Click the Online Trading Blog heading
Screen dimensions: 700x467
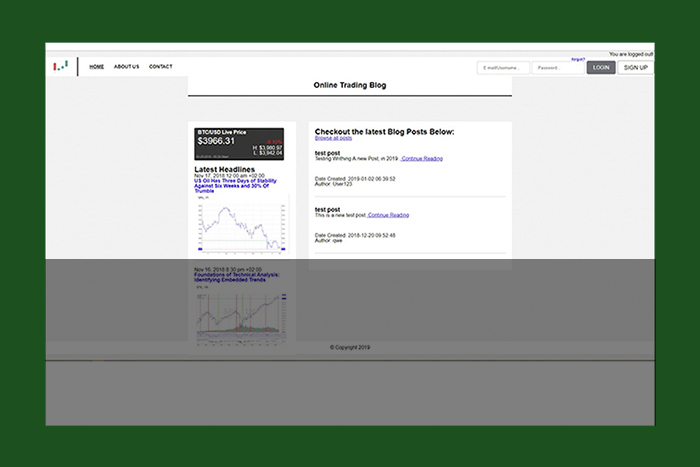350,85
